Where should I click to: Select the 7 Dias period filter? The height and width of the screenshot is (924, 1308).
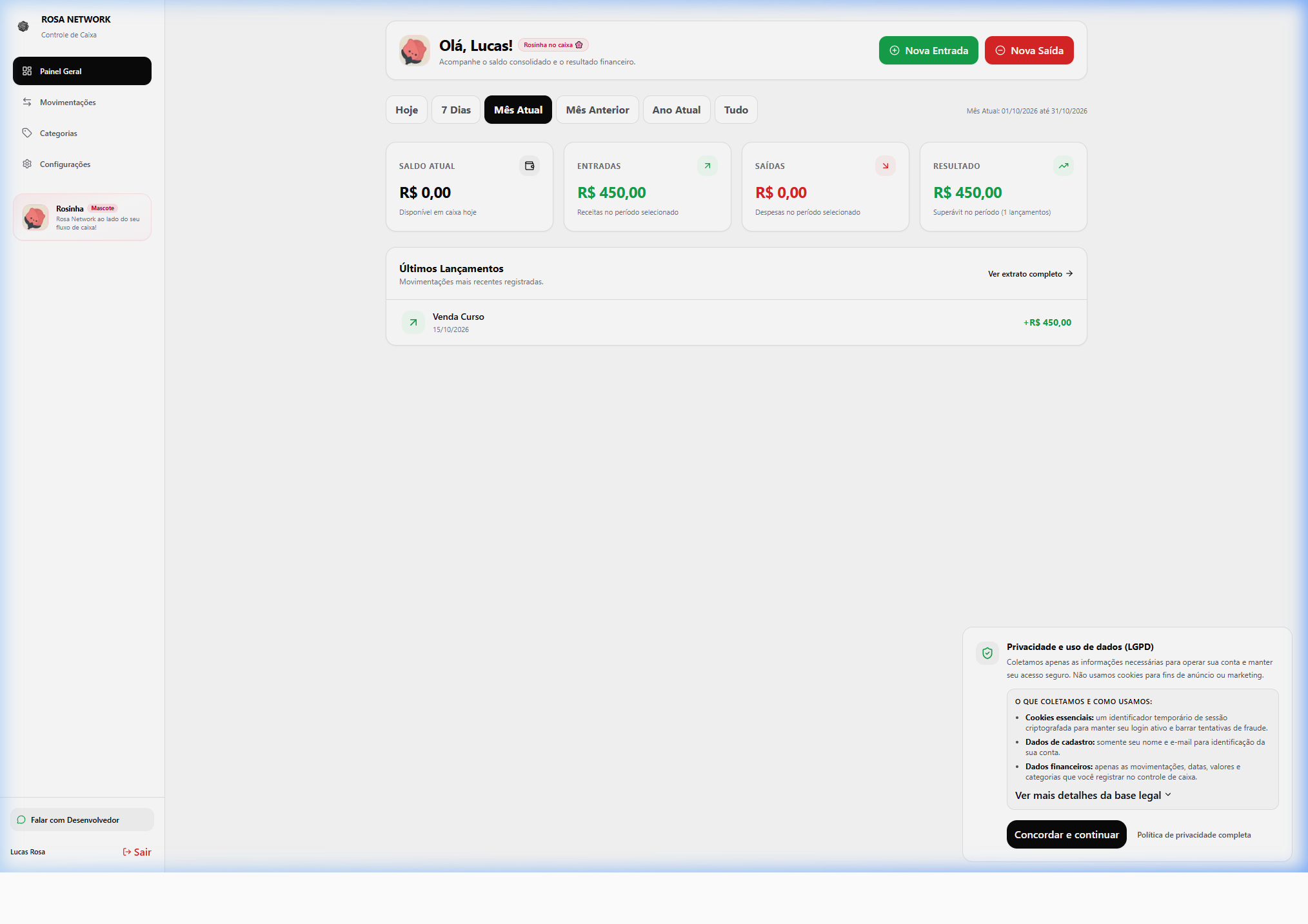click(x=456, y=110)
